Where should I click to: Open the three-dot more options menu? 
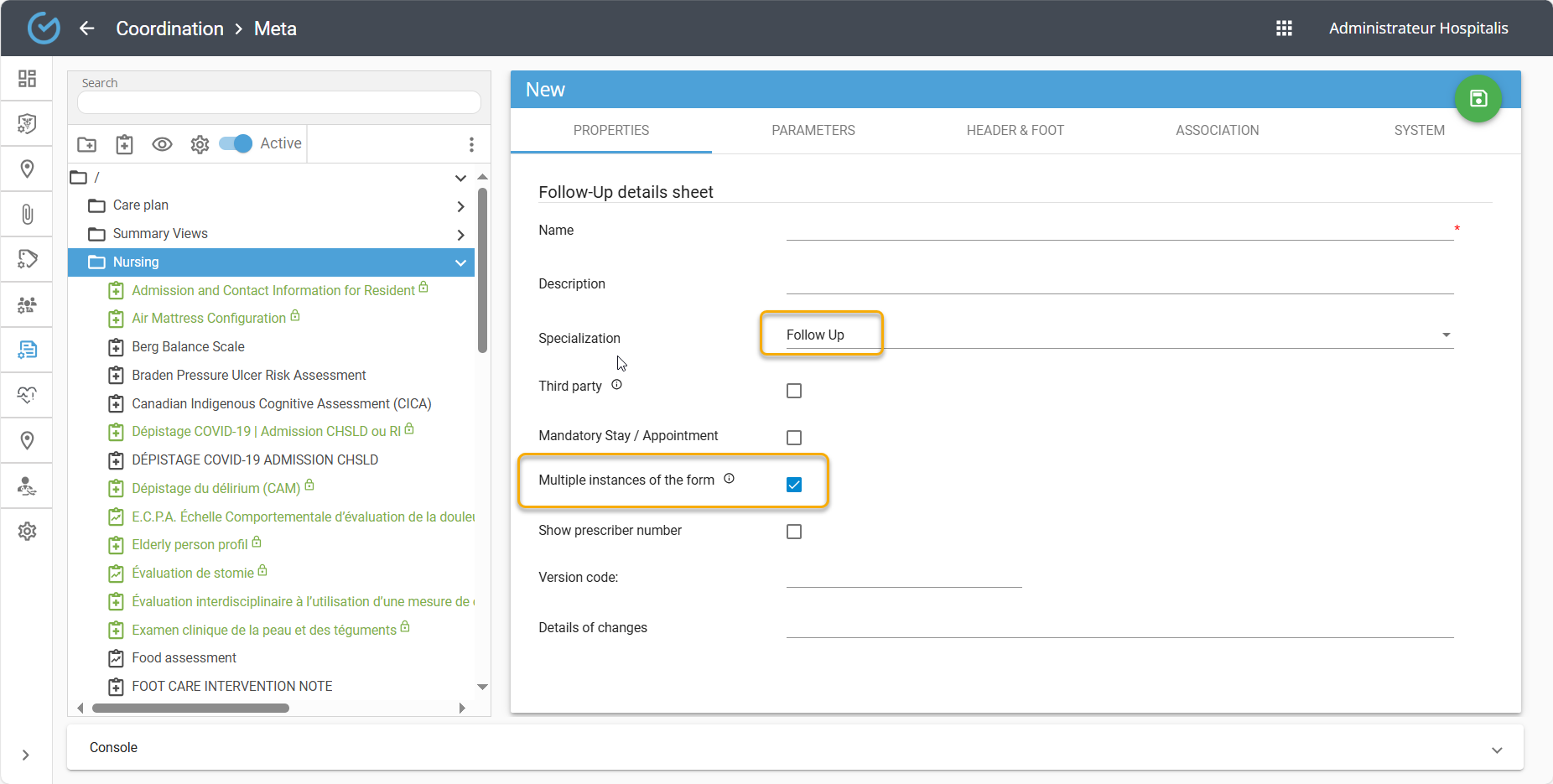pyautogui.click(x=471, y=144)
